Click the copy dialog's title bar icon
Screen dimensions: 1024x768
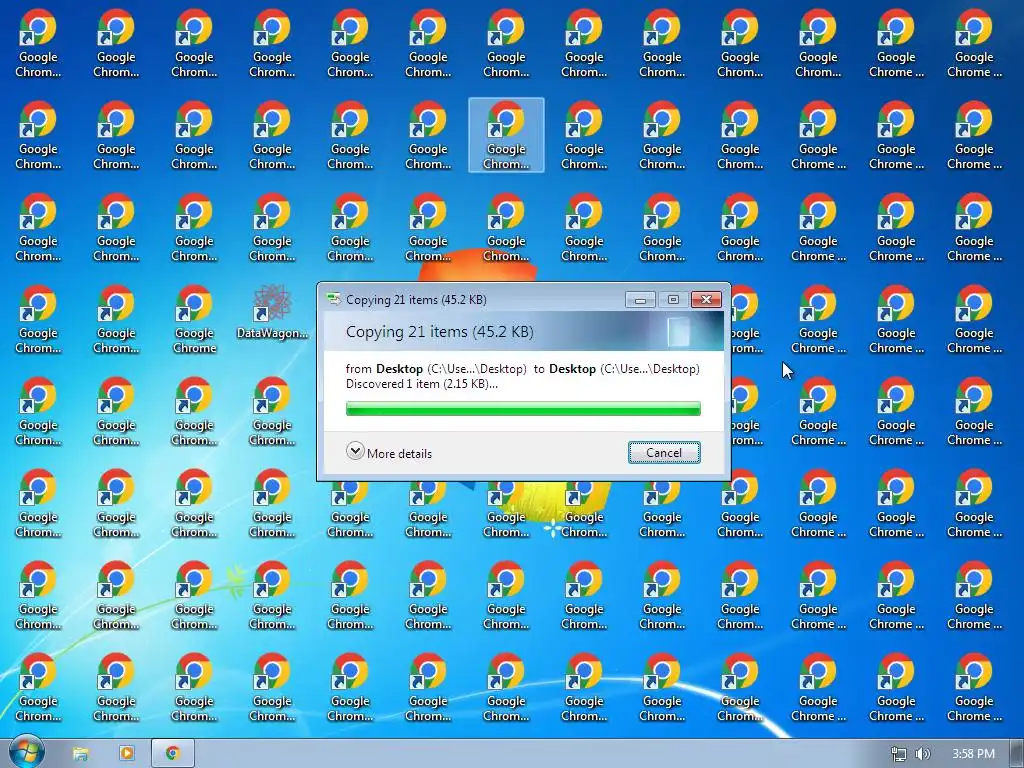(x=334, y=299)
